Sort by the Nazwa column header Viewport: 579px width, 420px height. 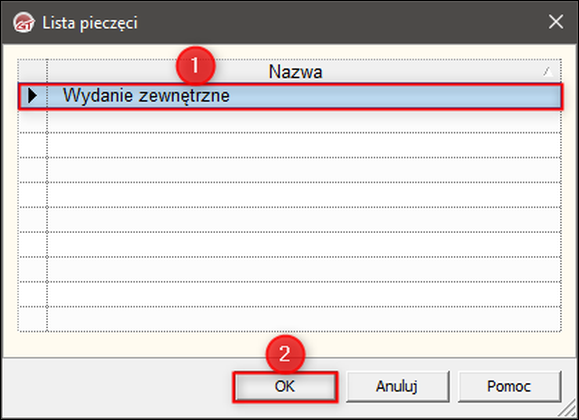click(295, 71)
